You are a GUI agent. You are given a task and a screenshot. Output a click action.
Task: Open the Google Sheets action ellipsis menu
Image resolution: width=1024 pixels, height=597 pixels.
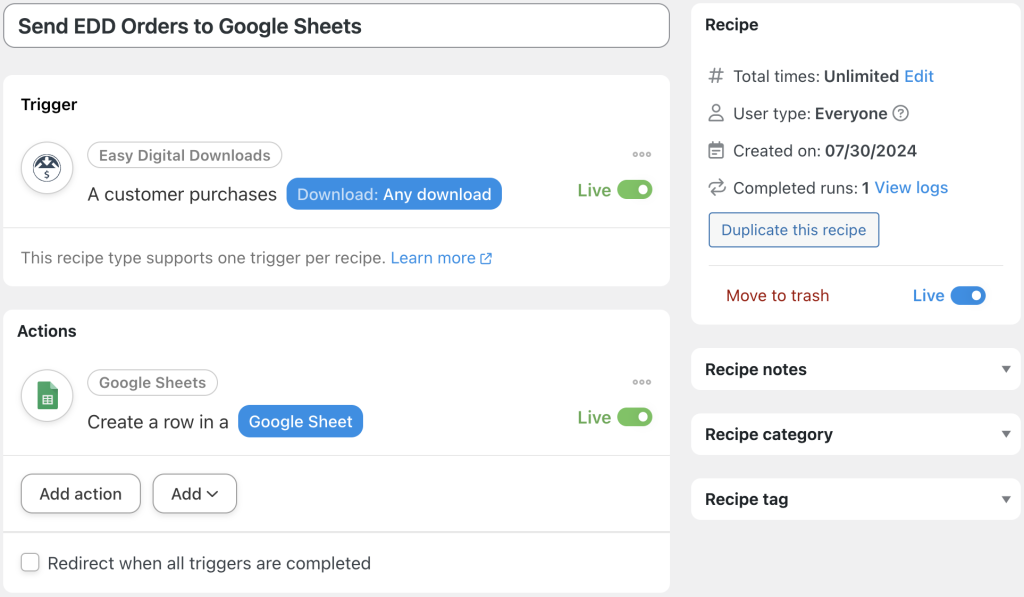(x=641, y=381)
